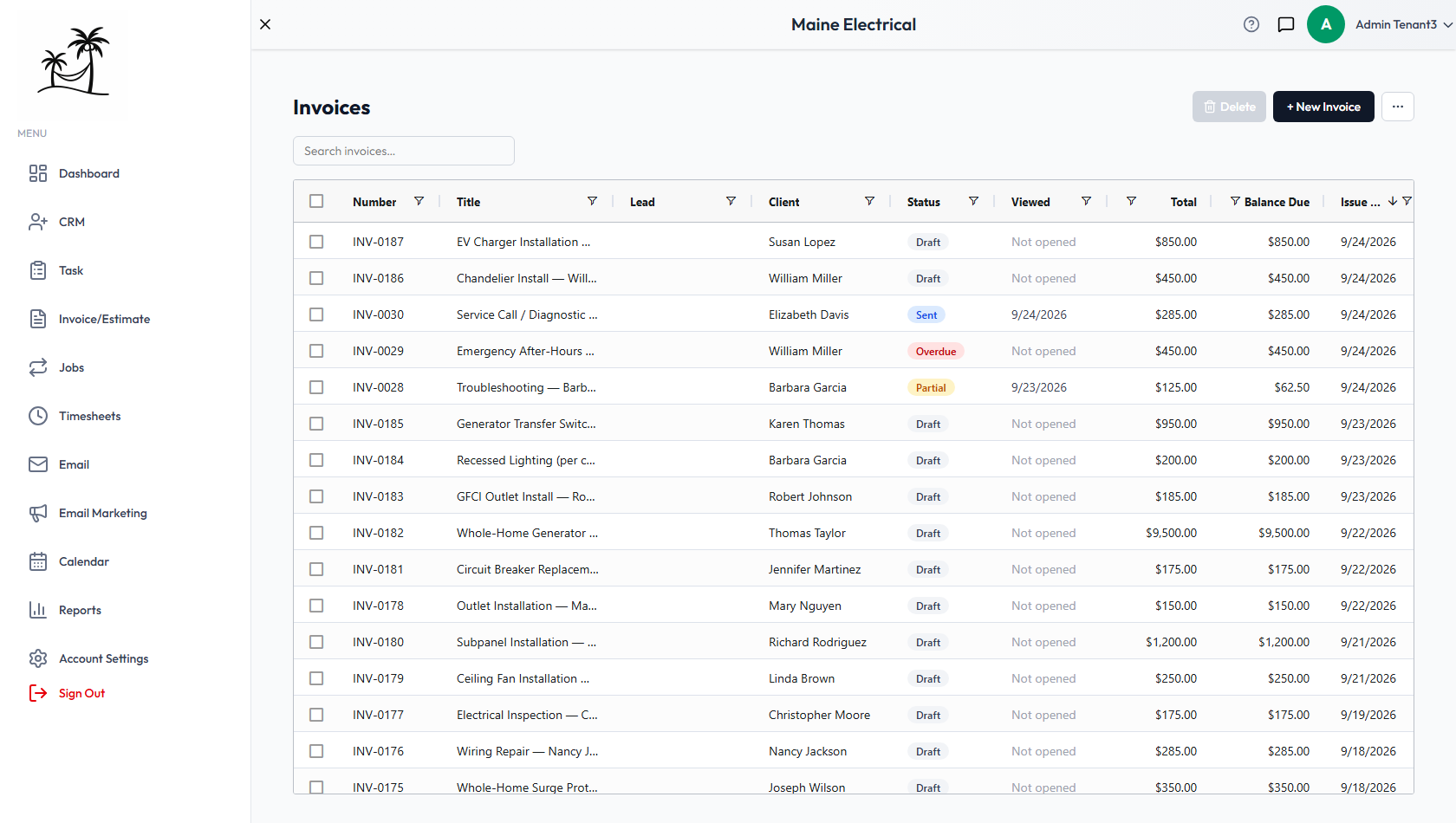Toggle Issue date sort arrow
1456x823 pixels.
1392,201
